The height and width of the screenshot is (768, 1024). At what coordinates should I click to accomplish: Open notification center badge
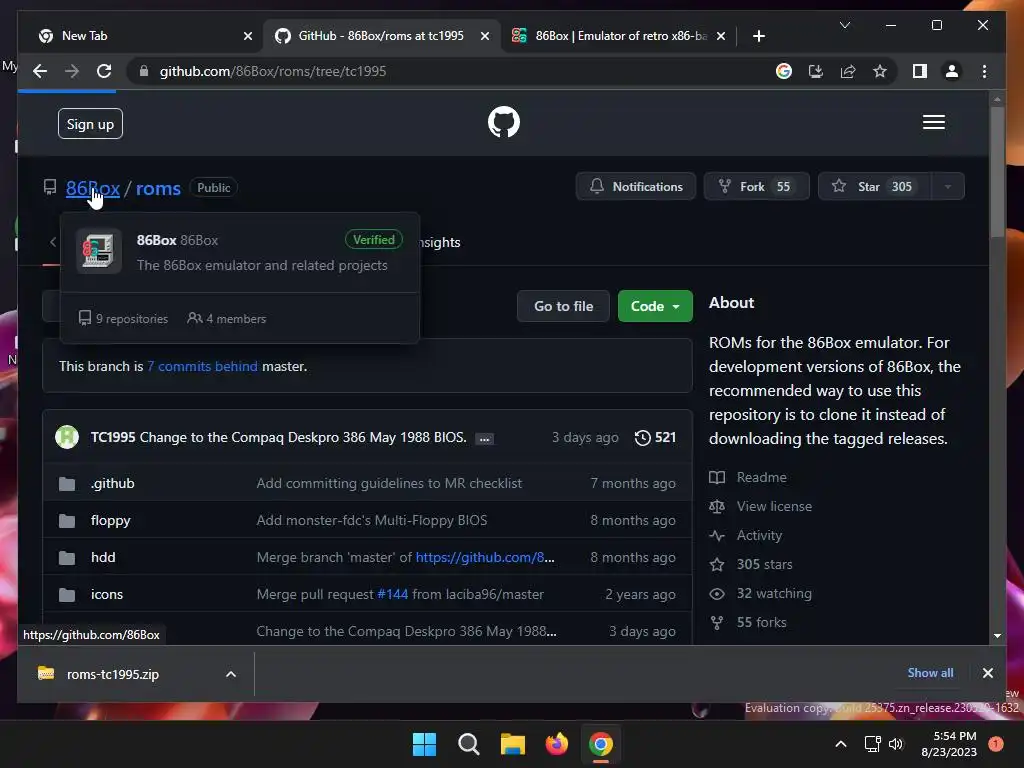click(995, 744)
